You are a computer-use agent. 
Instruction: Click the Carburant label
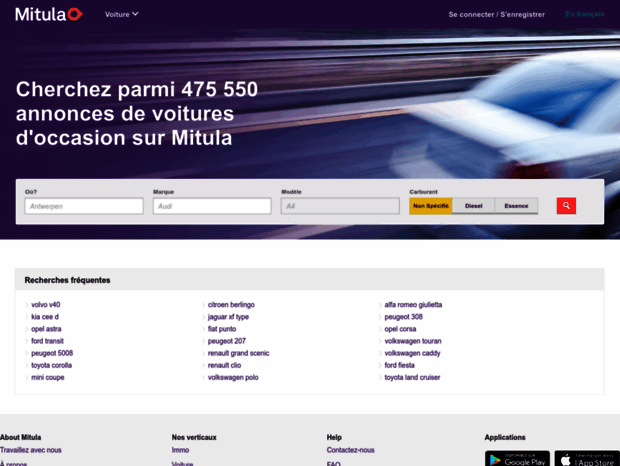[x=423, y=192]
